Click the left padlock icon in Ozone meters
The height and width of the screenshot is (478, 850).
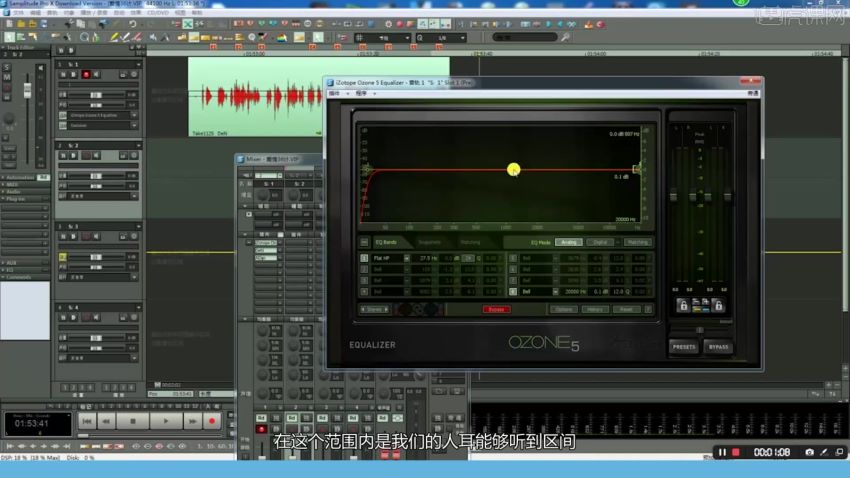[683, 306]
